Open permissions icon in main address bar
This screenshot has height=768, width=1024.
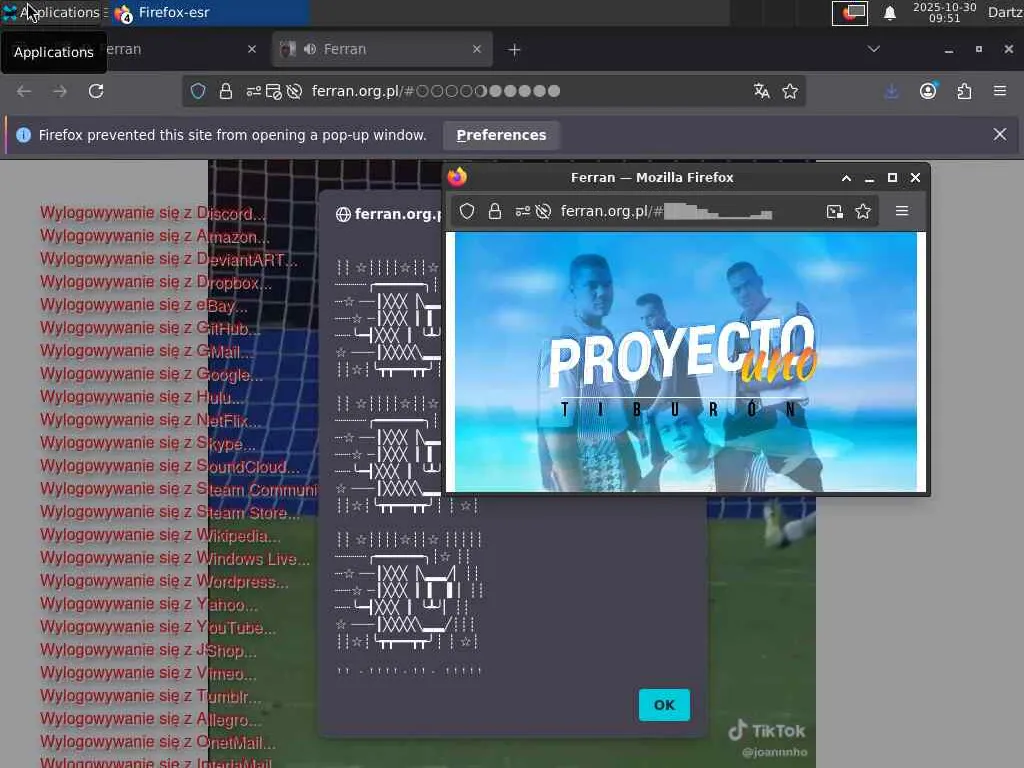coord(253,91)
